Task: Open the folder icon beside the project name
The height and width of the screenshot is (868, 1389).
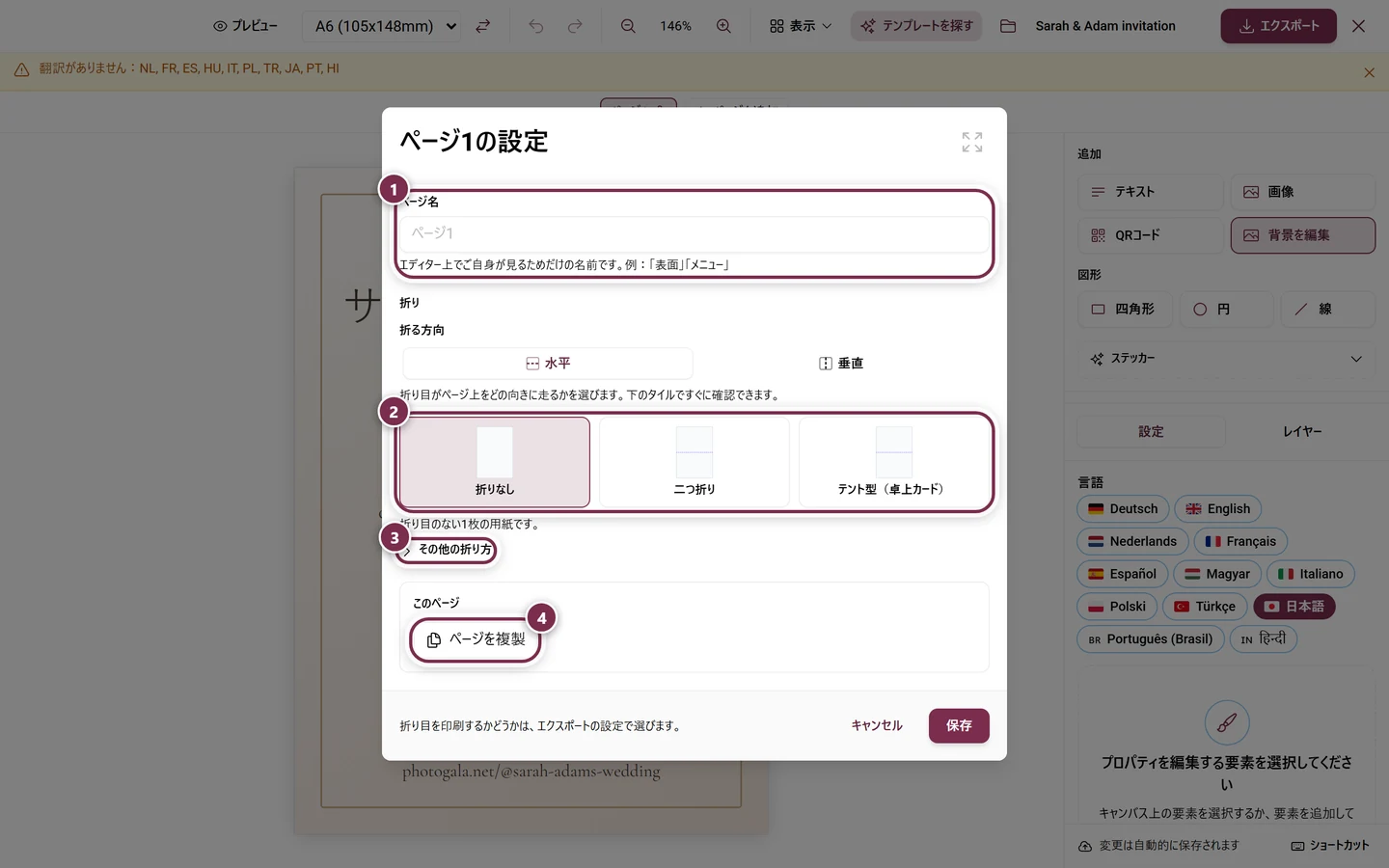Action: click(1008, 26)
